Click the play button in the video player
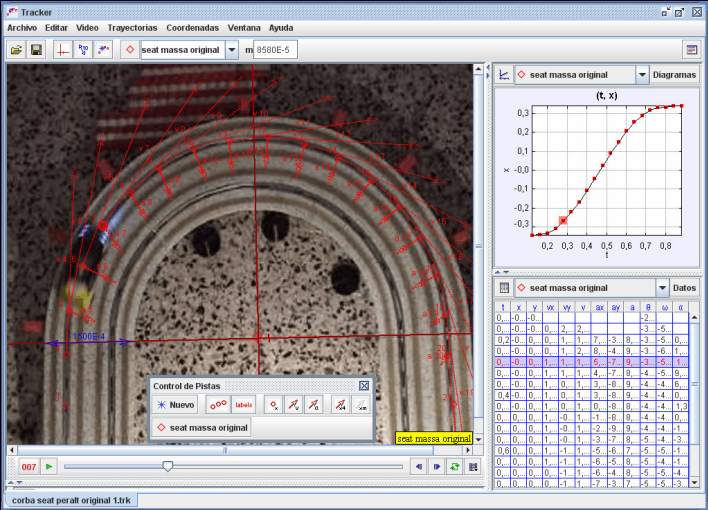The height and width of the screenshot is (510, 708). point(48,466)
